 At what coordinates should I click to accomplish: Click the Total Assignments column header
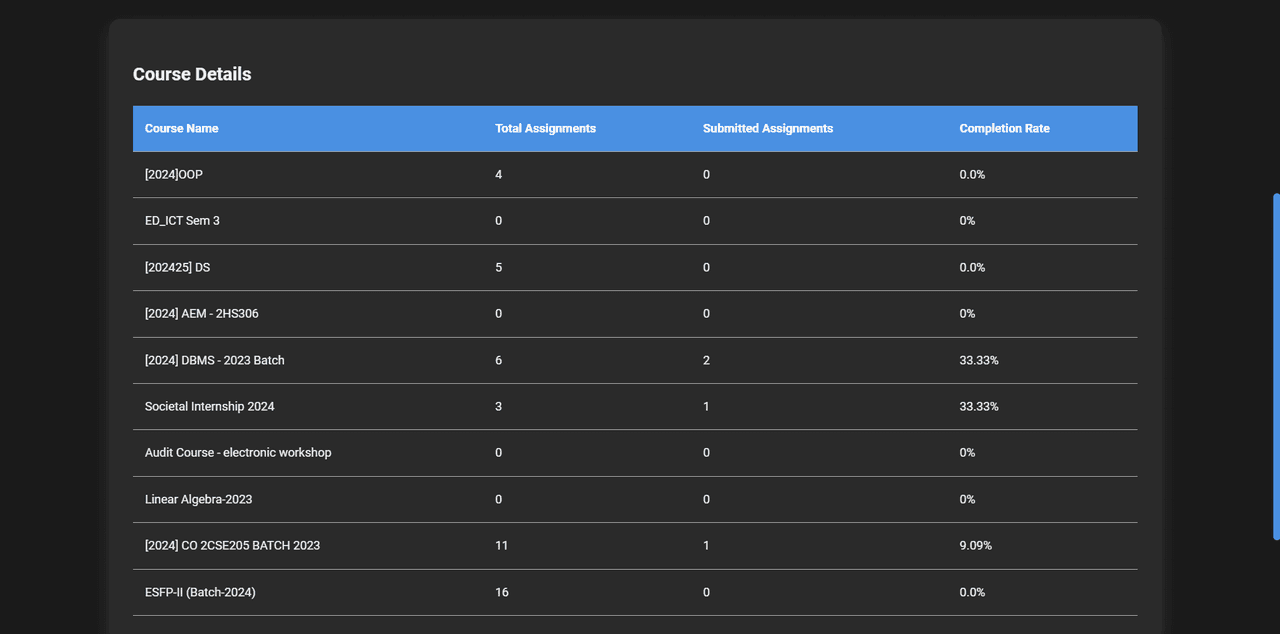(545, 128)
